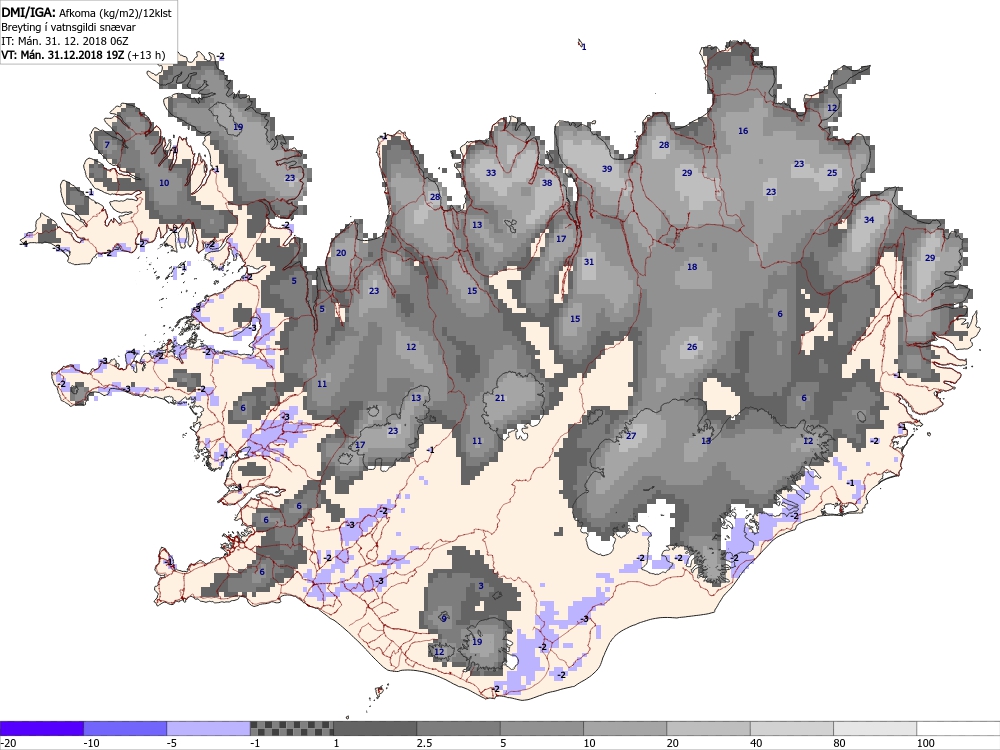Image resolution: width=1000 pixels, height=750 pixels.
Task: Click the 'IT: Mán. 31. 12. 2018 06Z' line
Action: (64, 41)
